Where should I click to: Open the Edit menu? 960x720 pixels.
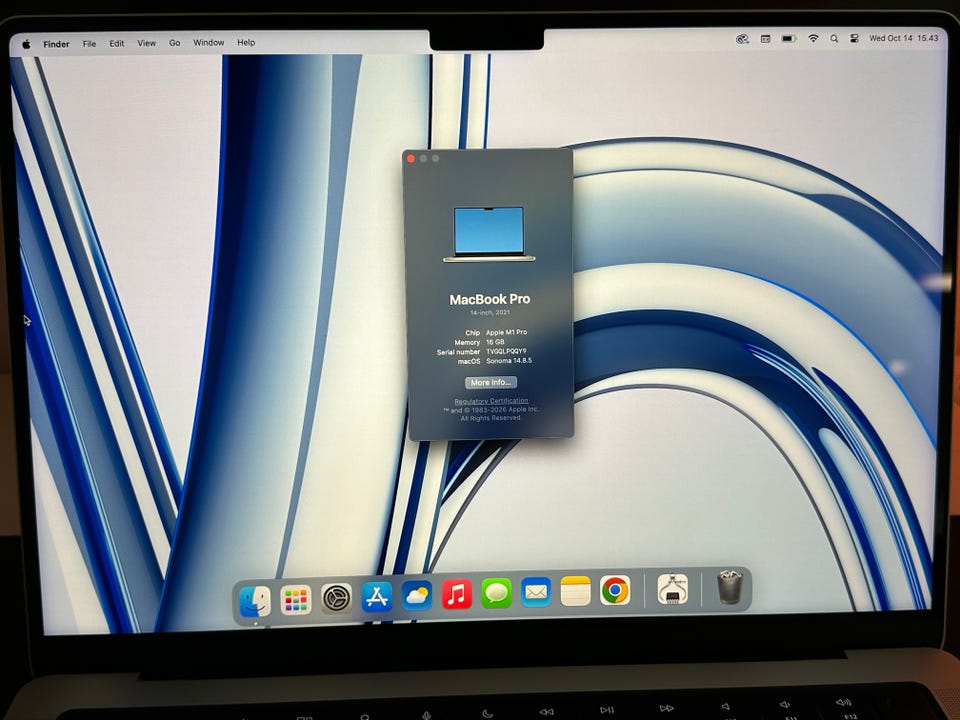tap(116, 43)
